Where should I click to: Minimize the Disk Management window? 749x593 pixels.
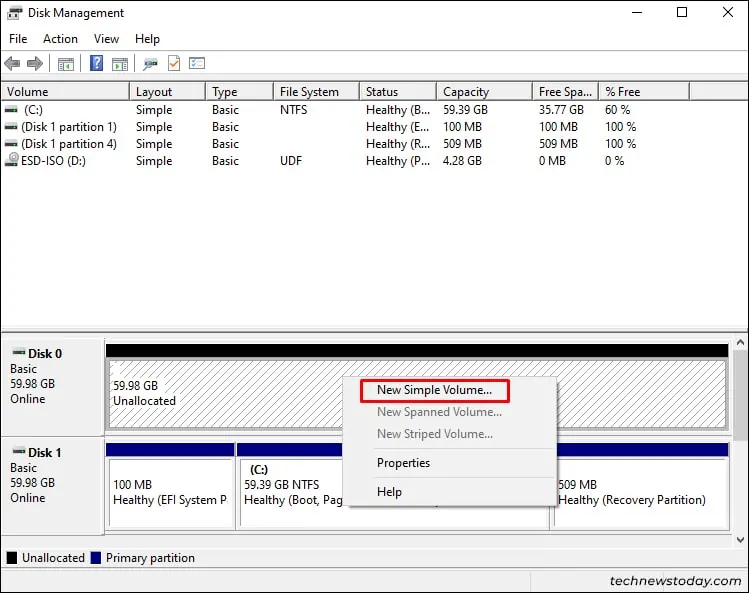tap(637, 12)
